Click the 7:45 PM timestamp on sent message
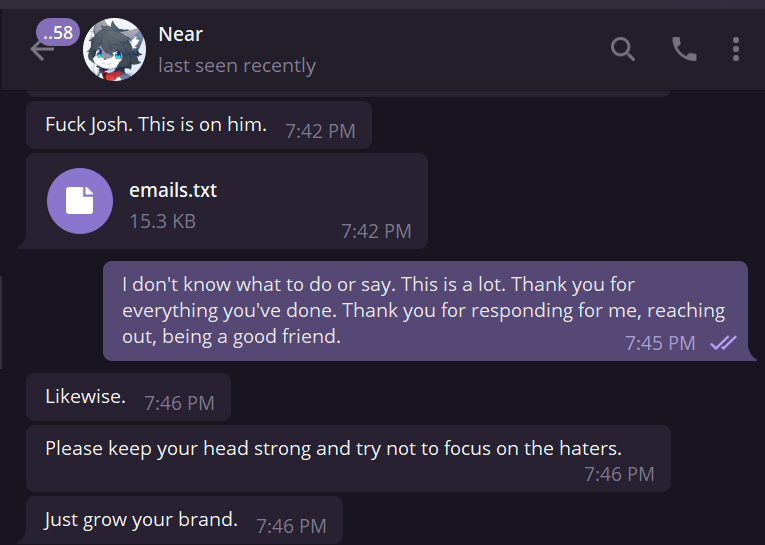The width and height of the screenshot is (765, 545). tap(660, 343)
